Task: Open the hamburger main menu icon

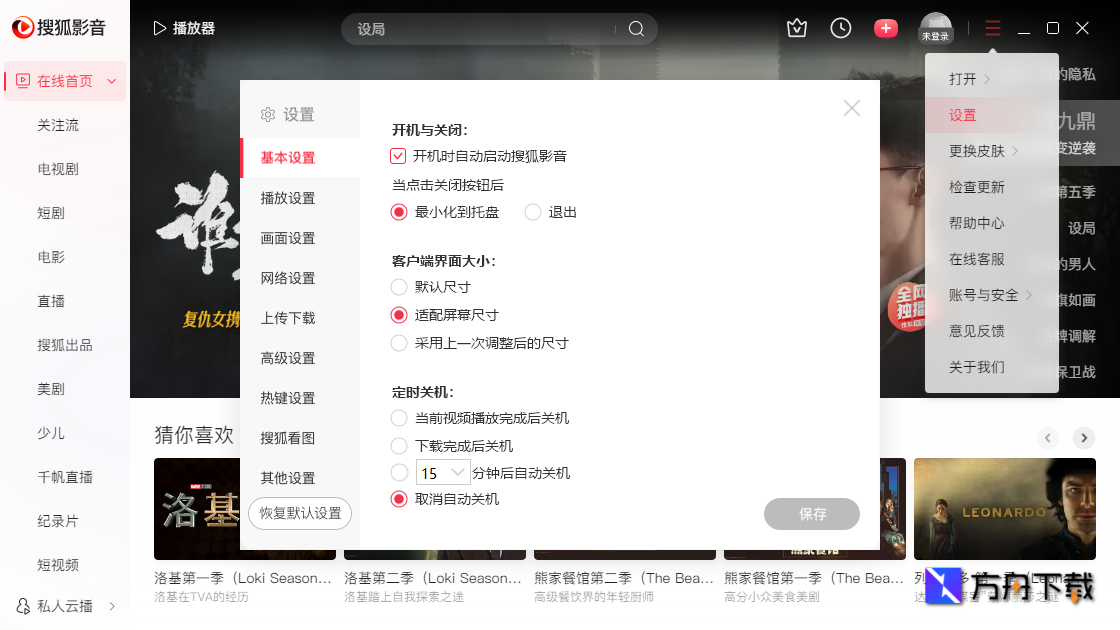Action: point(992,28)
